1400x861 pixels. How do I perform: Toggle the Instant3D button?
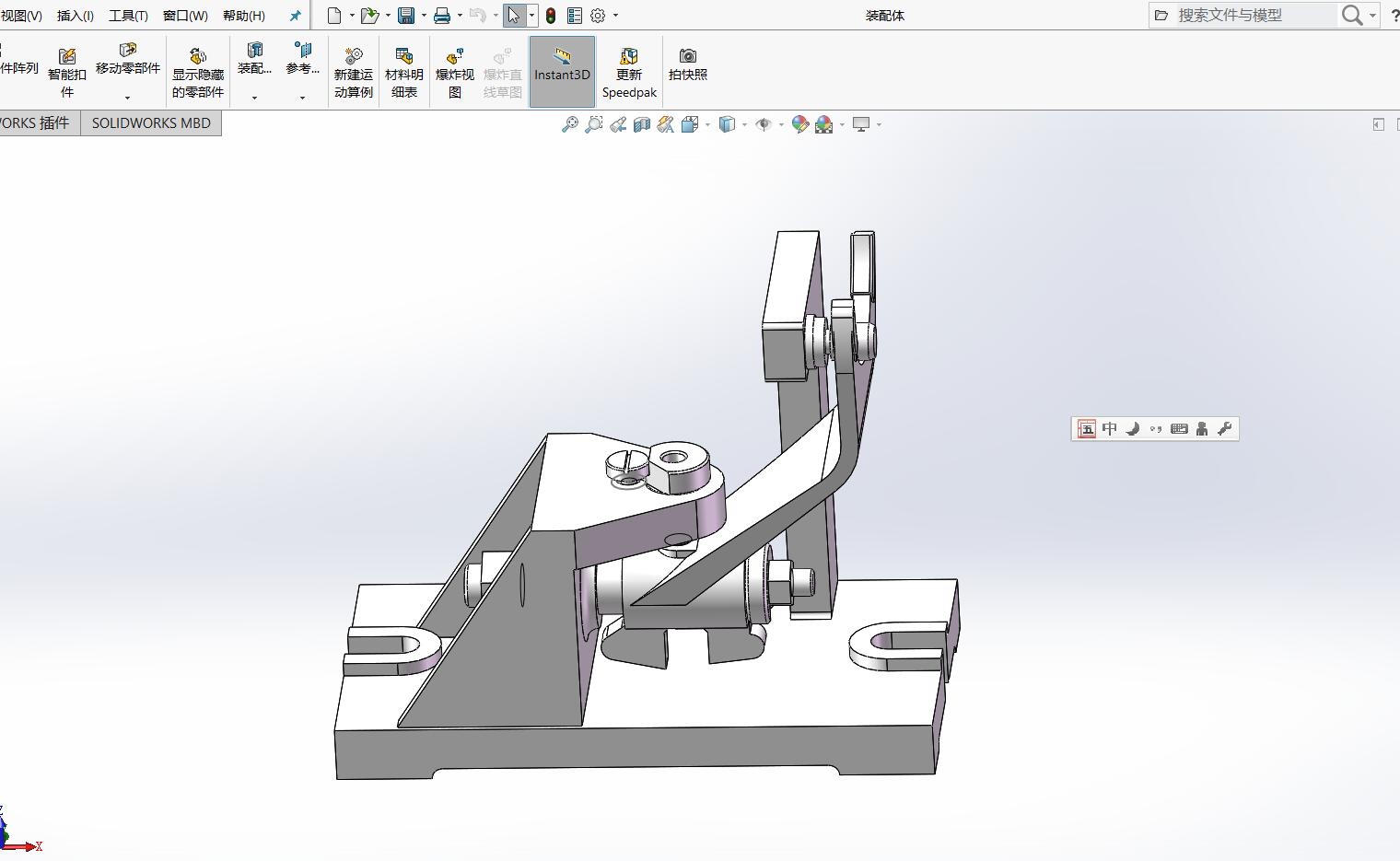pos(562,72)
